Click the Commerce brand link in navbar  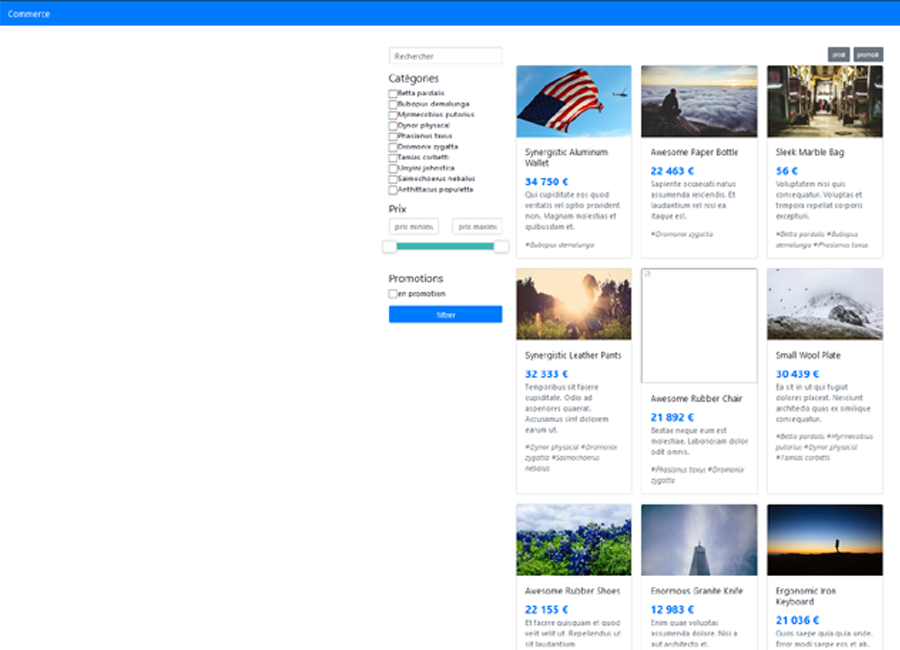(29, 14)
